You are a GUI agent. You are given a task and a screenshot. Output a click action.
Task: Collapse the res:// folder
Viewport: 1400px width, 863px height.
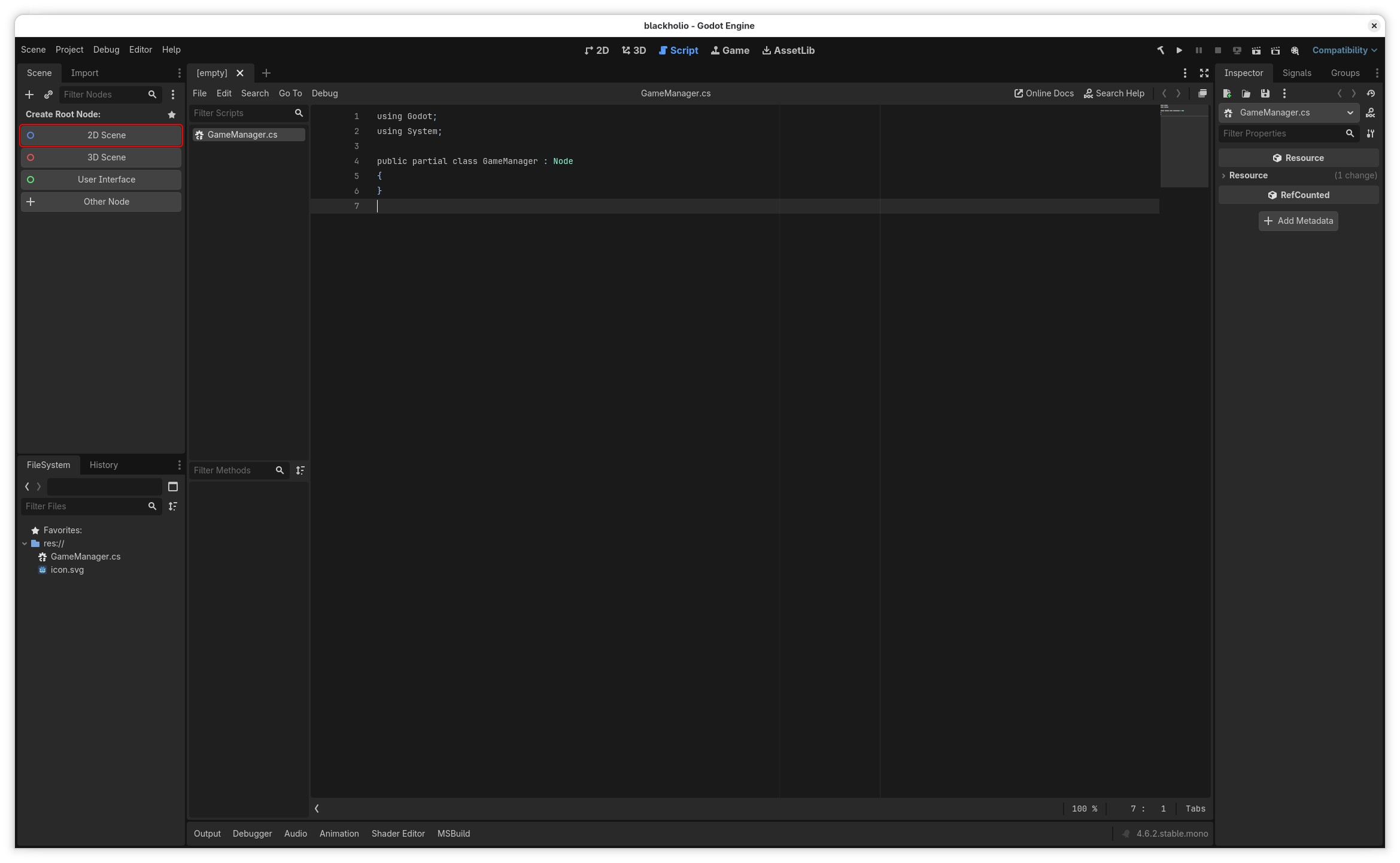coord(25,543)
